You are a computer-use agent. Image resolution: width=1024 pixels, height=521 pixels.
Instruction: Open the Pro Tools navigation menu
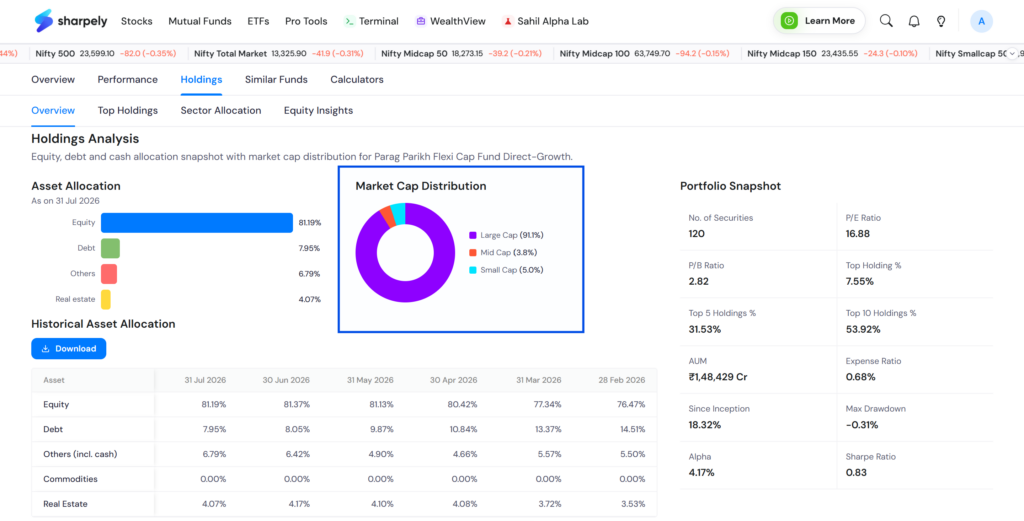coord(306,21)
